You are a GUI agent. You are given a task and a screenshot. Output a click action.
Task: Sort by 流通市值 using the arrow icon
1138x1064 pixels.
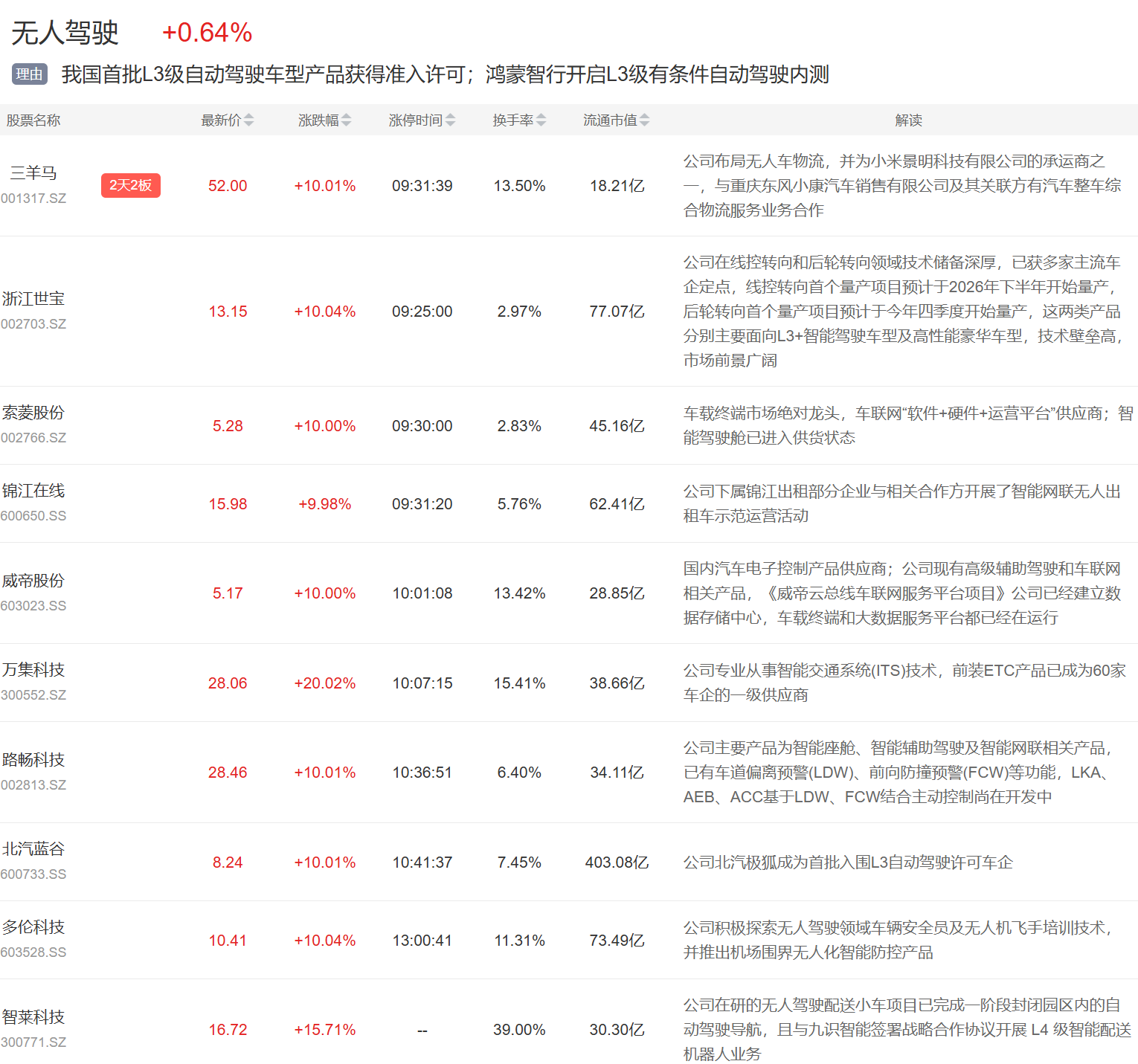(644, 120)
